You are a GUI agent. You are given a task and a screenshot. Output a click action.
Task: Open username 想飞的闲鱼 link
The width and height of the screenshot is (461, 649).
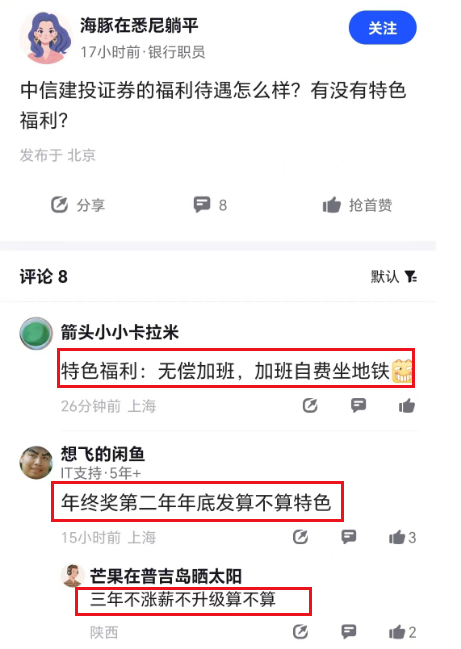[103, 454]
